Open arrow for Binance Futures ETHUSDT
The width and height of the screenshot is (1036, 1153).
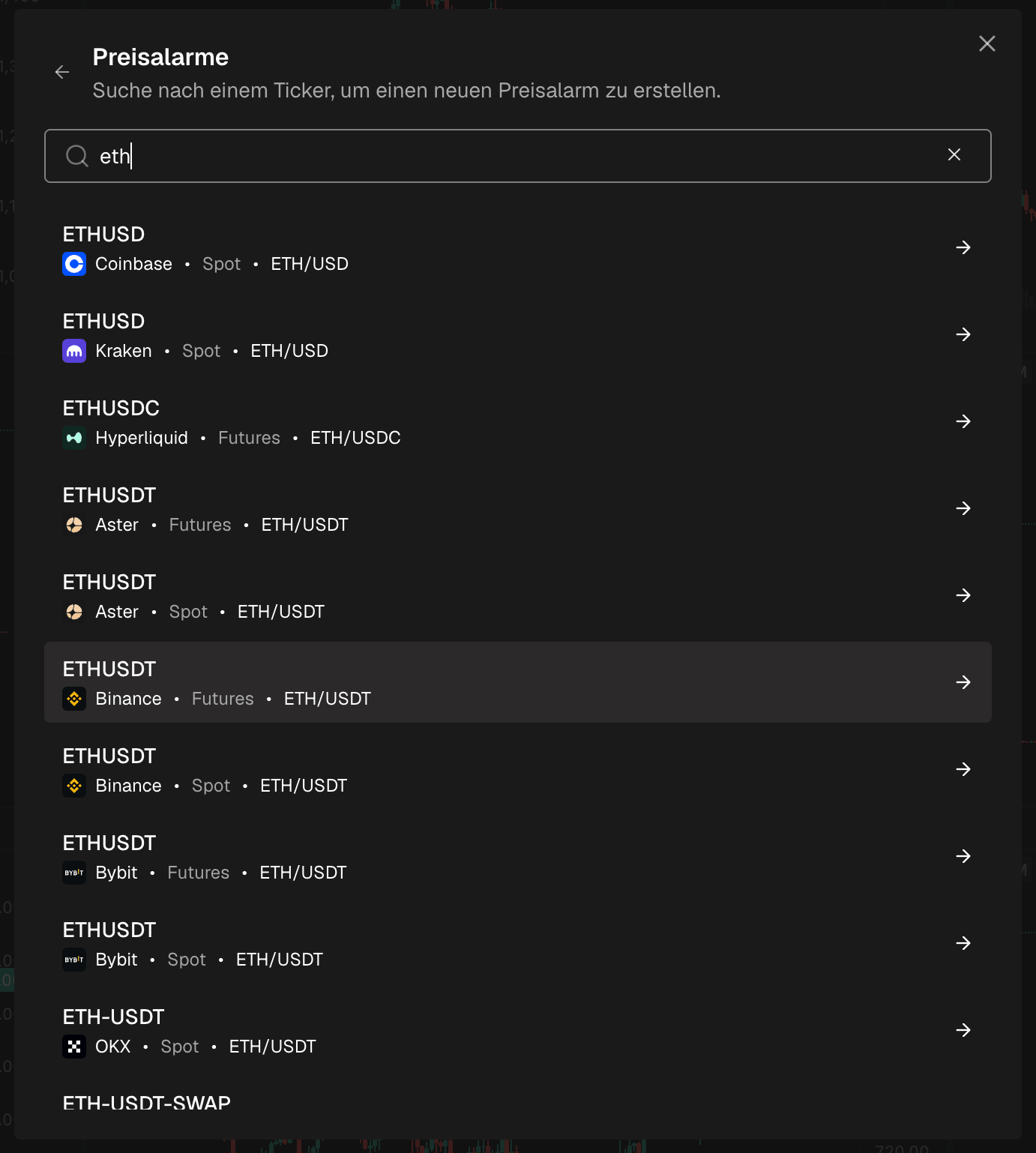pyautogui.click(x=963, y=682)
